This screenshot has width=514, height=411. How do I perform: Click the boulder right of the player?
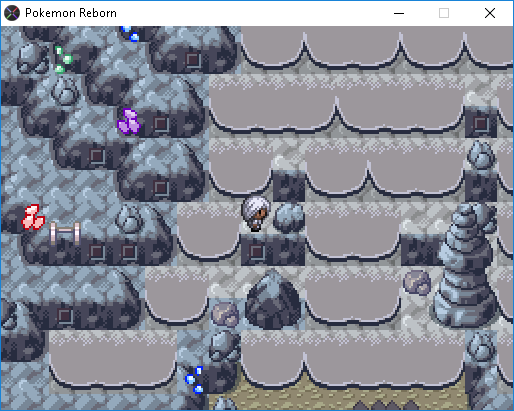[x=289, y=218]
